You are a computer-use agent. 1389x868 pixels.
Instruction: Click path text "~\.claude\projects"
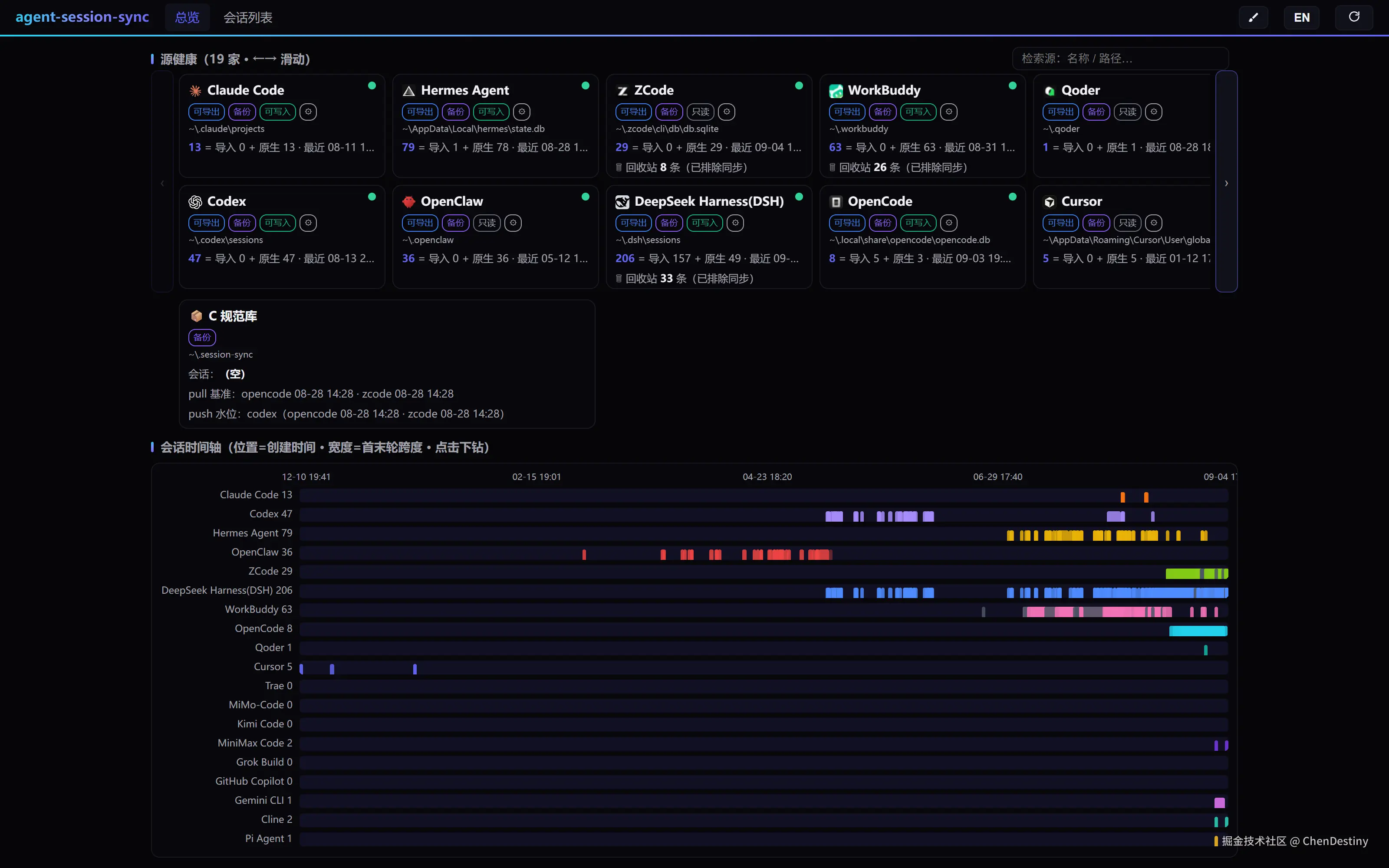(x=227, y=129)
